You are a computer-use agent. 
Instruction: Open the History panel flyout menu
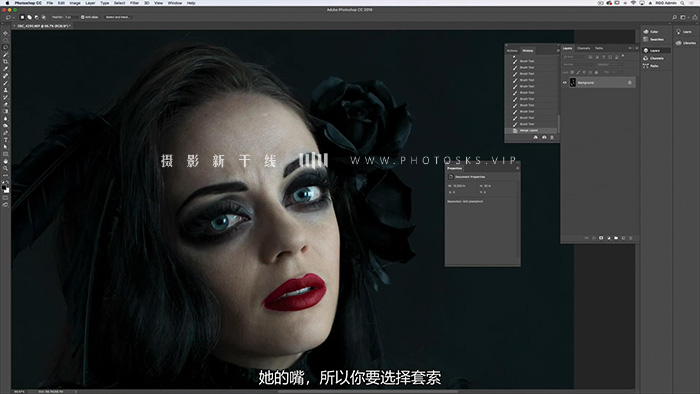[x=558, y=50]
